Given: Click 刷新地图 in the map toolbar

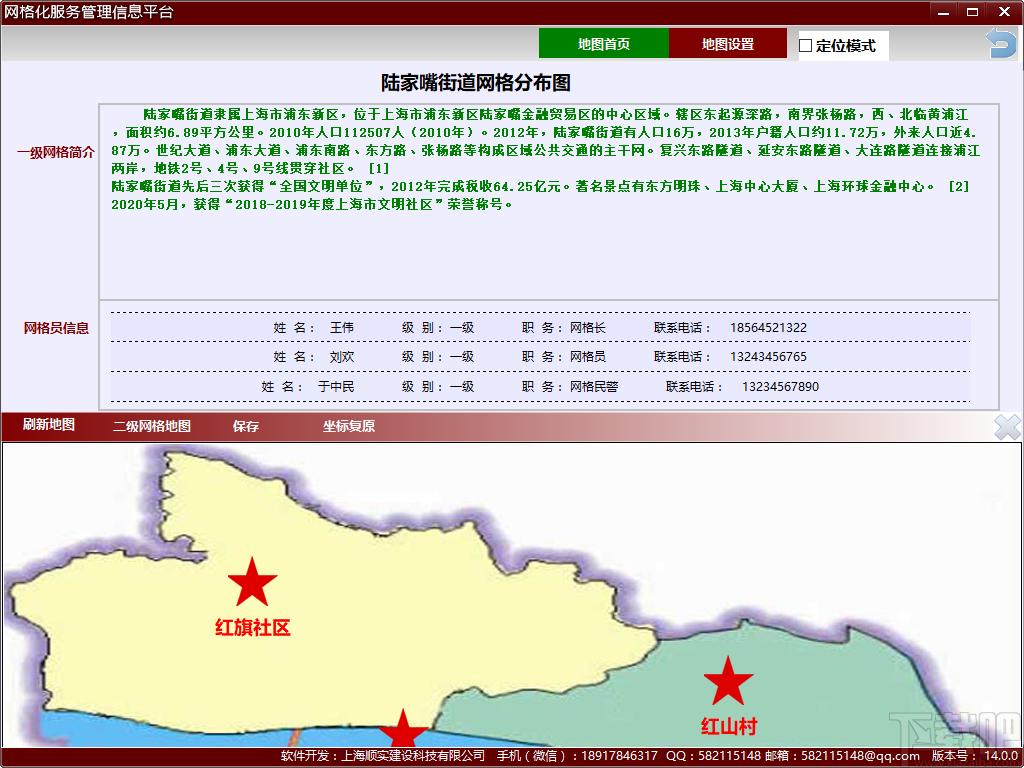Looking at the screenshot, I should click(49, 425).
